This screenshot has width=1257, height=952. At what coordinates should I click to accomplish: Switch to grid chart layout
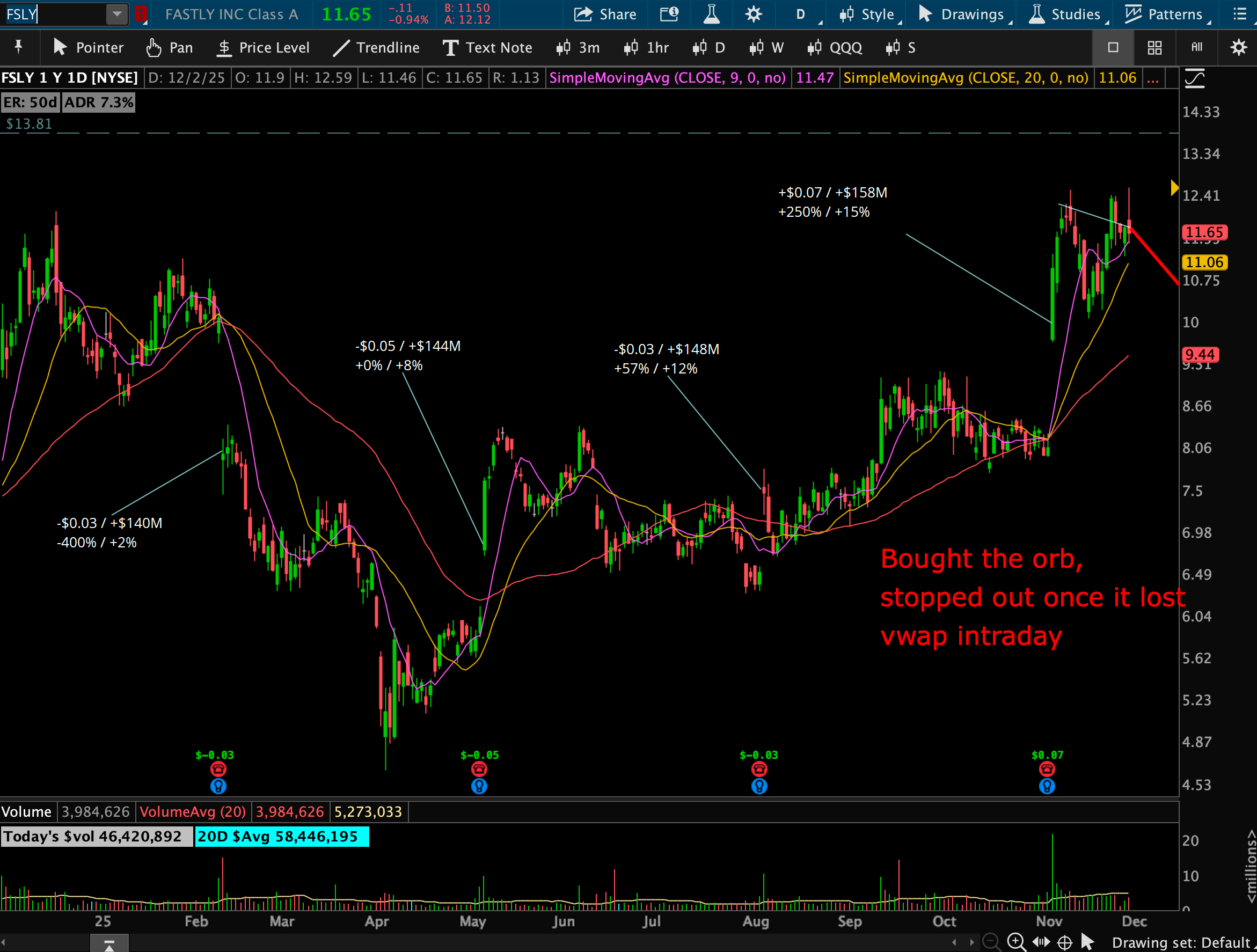(1154, 48)
